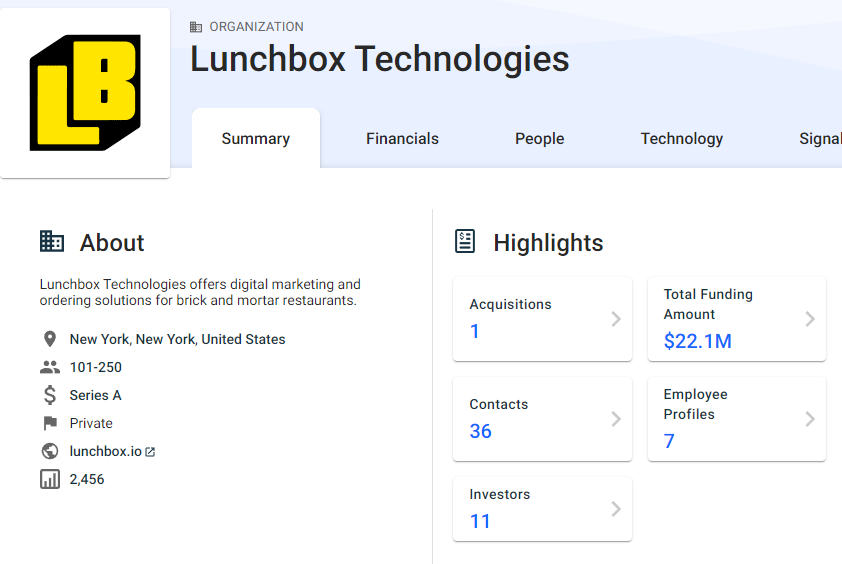Click the Contacts count 36
Screen dimensions: 842x564
click(x=481, y=431)
